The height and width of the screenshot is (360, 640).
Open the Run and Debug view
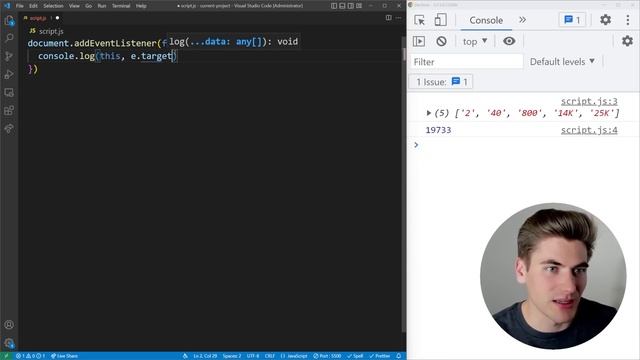pyautogui.click(x=9, y=74)
